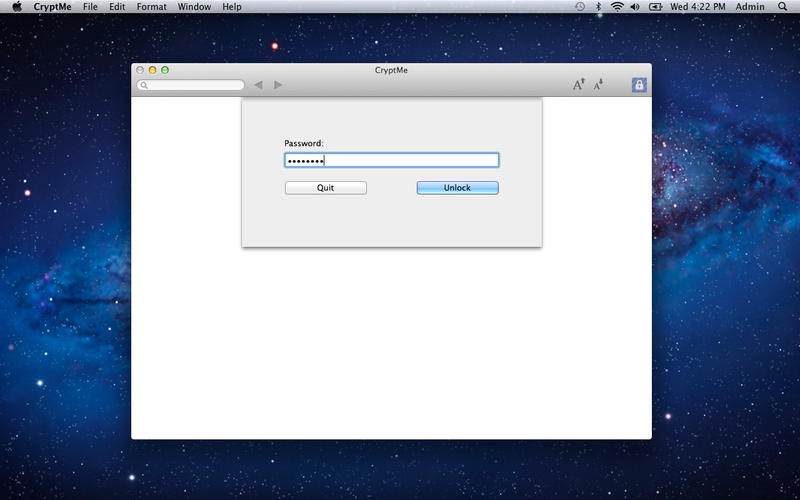The image size is (800, 500).
Task: Open the Wi-Fi status menu
Action: (x=617, y=7)
